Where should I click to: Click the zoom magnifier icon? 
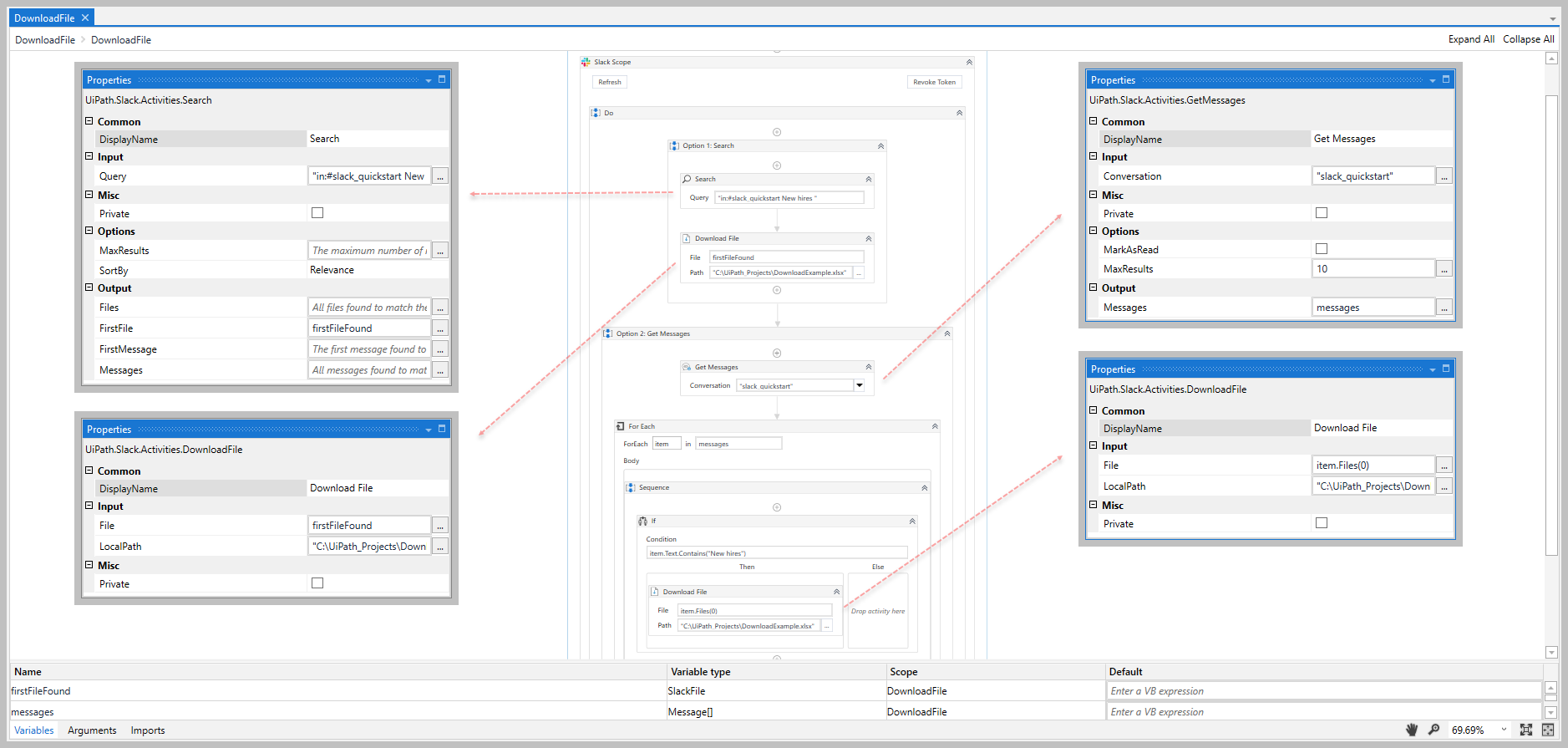click(1434, 730)
